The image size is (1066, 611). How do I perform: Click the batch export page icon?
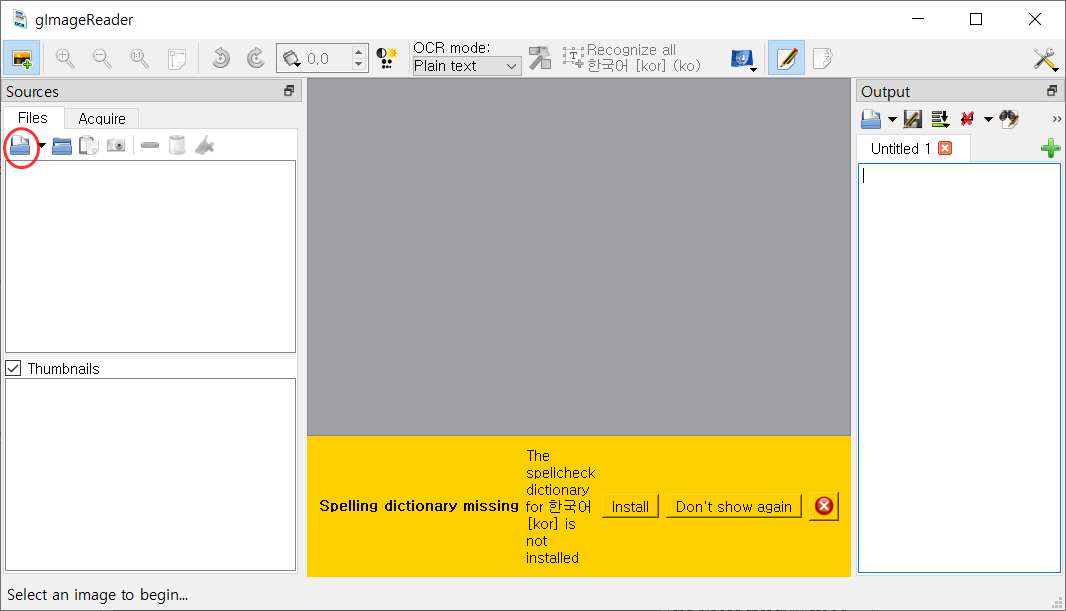823,58
